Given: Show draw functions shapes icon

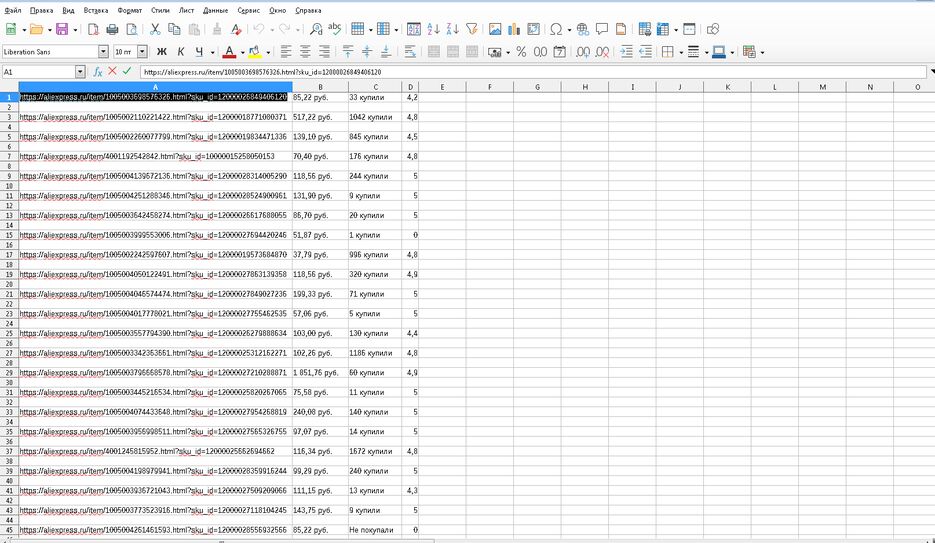Looking at the screenshot, I should pyautogui.click(x=713, y=29).
